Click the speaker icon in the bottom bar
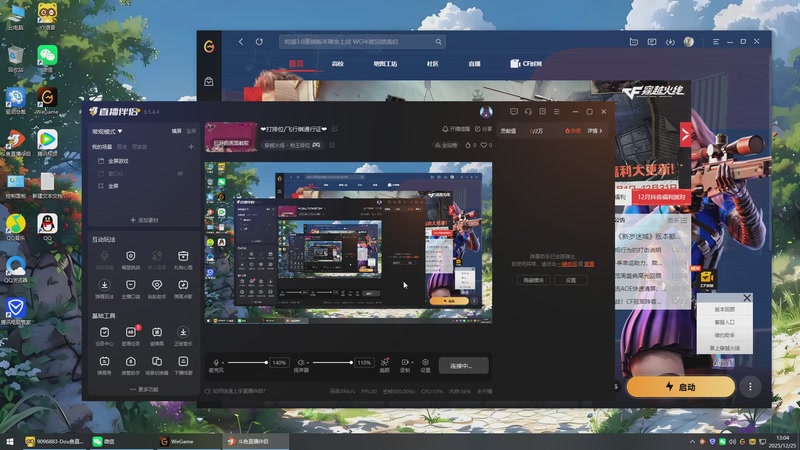Image resolution: width=800 pixels, height=450 pixels. 301,362
